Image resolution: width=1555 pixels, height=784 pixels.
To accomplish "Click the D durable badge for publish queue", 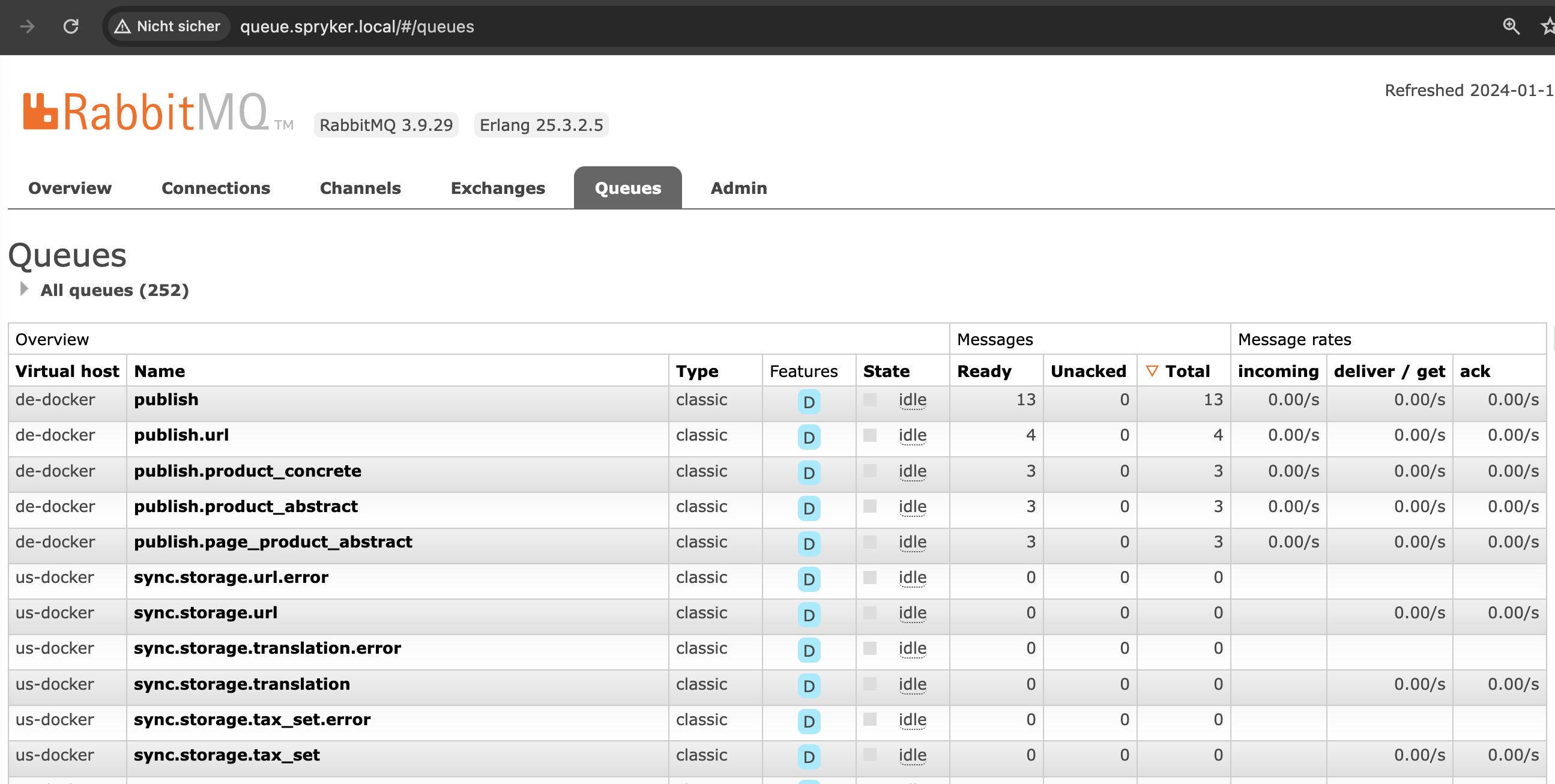I will [x=809, y=402].
